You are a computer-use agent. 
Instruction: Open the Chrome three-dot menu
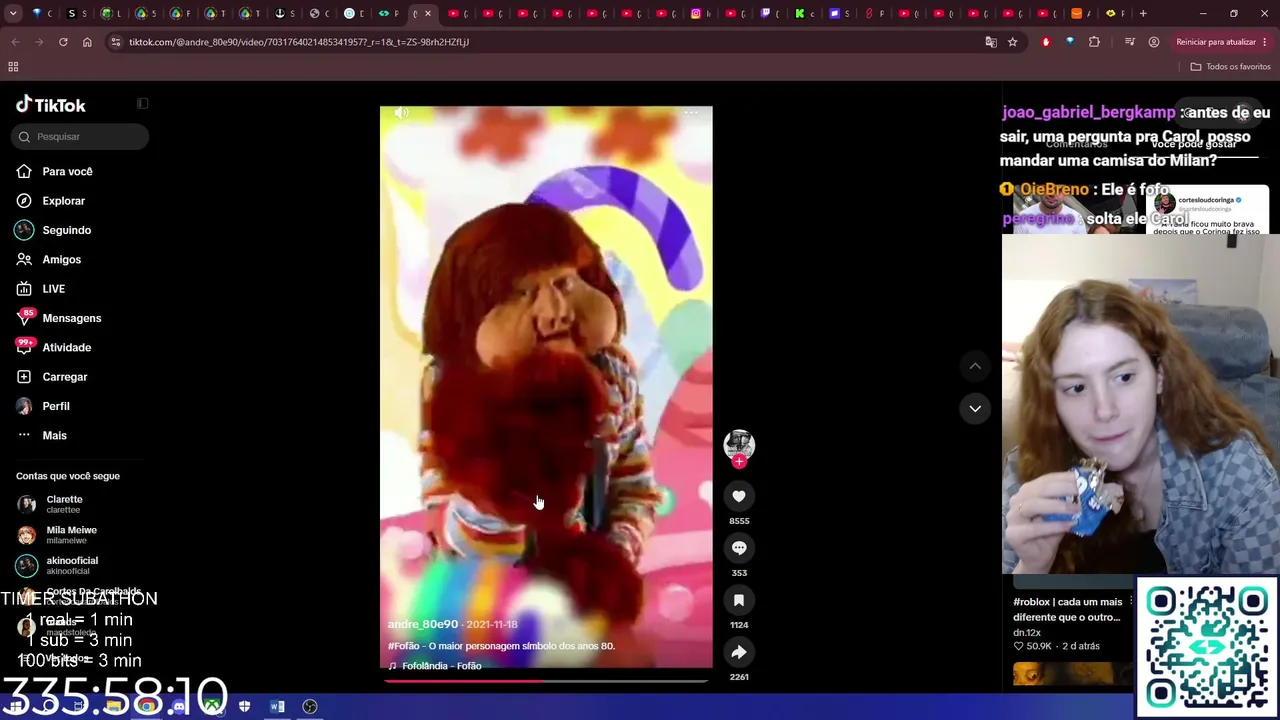1265,42
